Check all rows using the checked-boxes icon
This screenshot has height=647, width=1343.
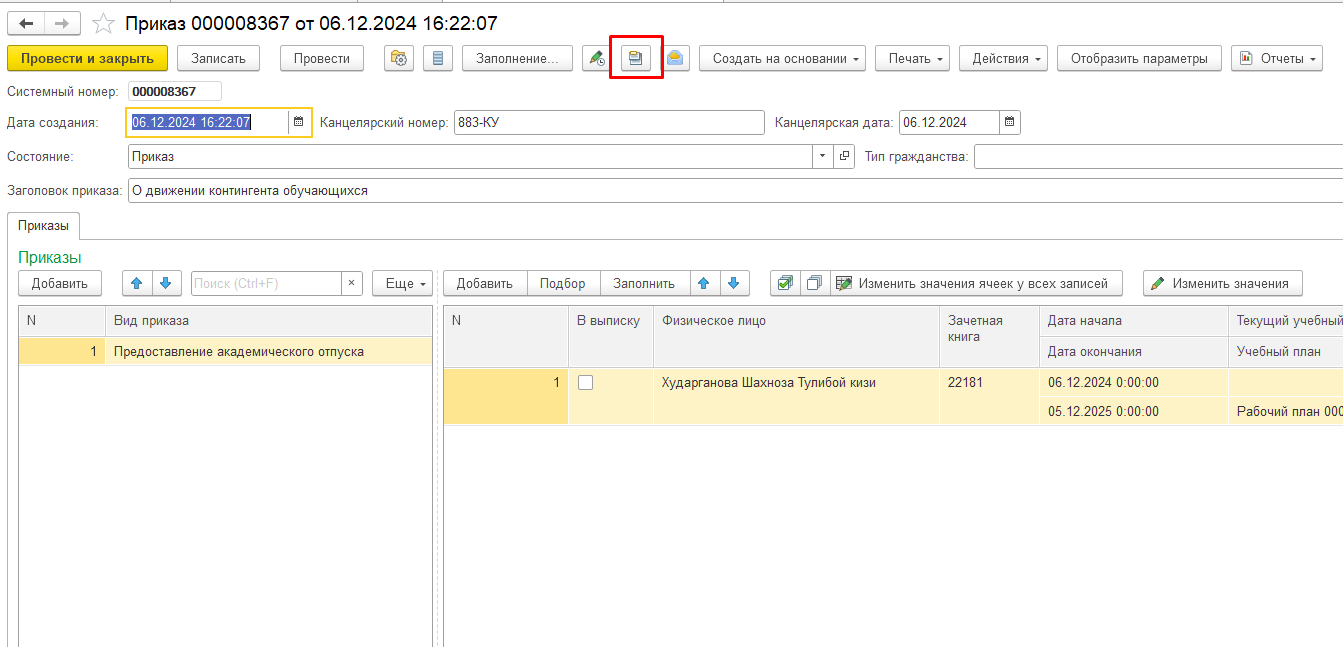click(x=785, y=283)
